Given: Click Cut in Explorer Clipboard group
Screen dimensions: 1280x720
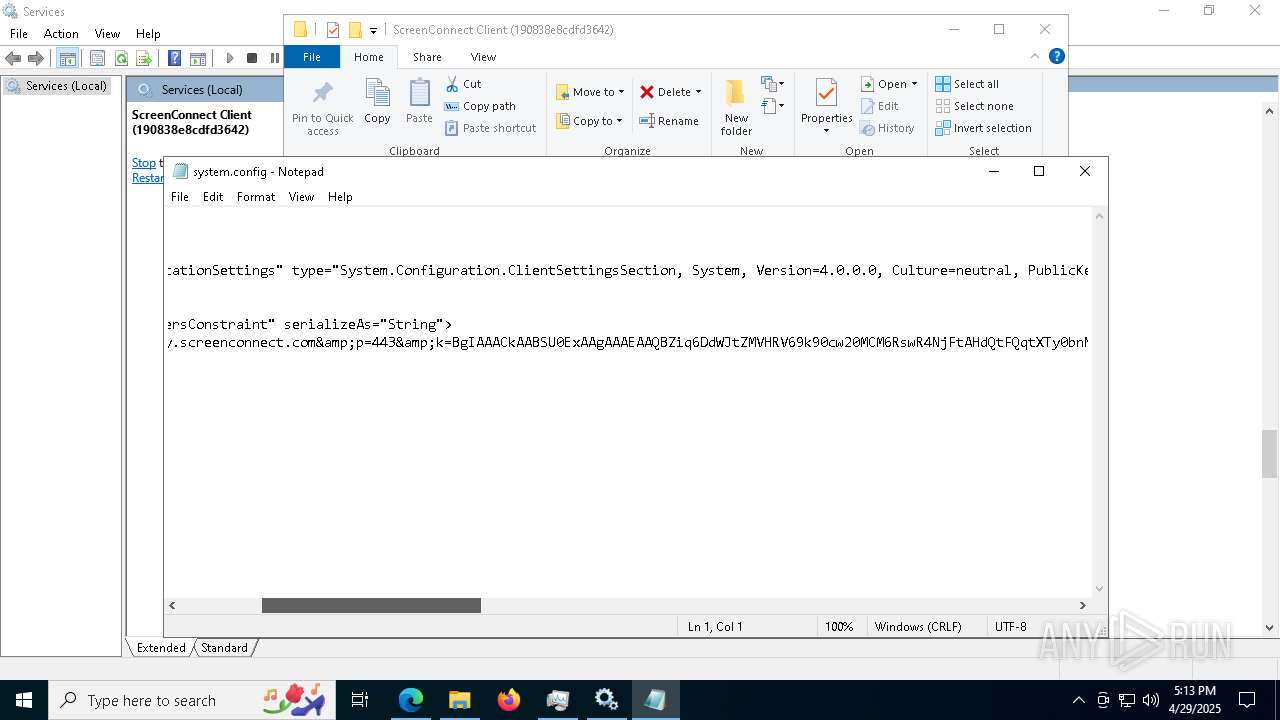Looking at the screenshot, I should [x=463, y=84].
